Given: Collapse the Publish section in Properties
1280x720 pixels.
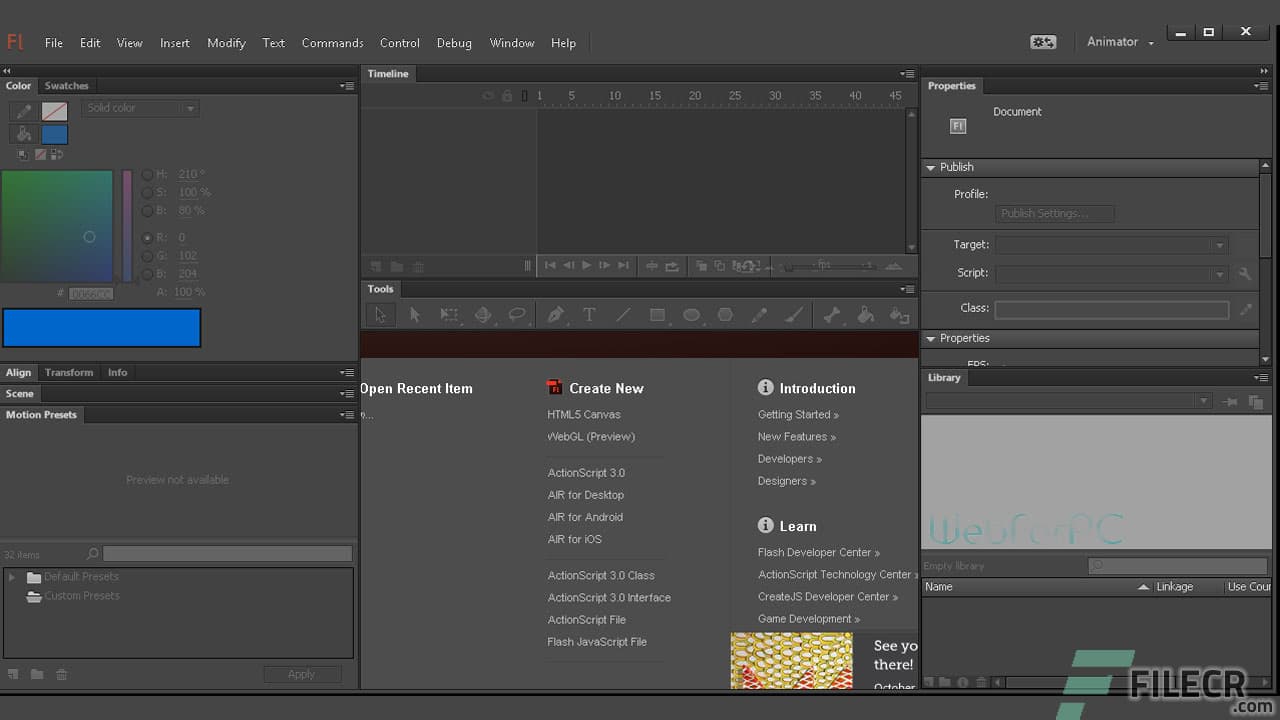Looking at the screenshot, I should tap(930, 167).
